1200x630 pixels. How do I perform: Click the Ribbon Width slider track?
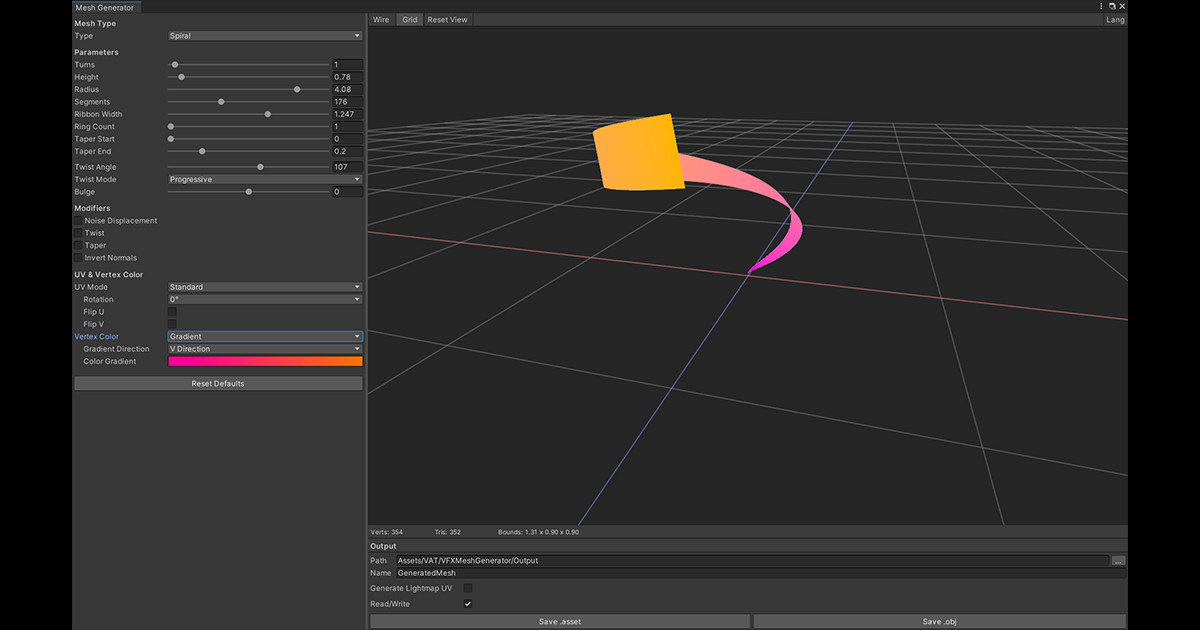tap(248, 114)
